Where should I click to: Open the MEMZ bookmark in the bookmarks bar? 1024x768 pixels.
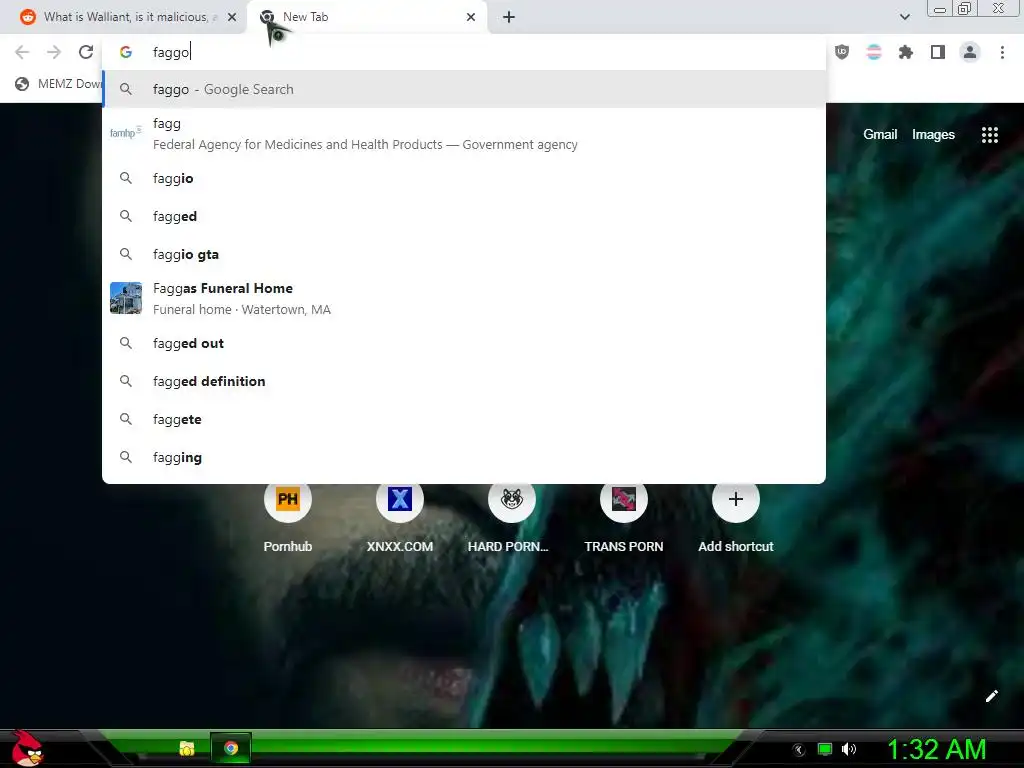point(59,84)
